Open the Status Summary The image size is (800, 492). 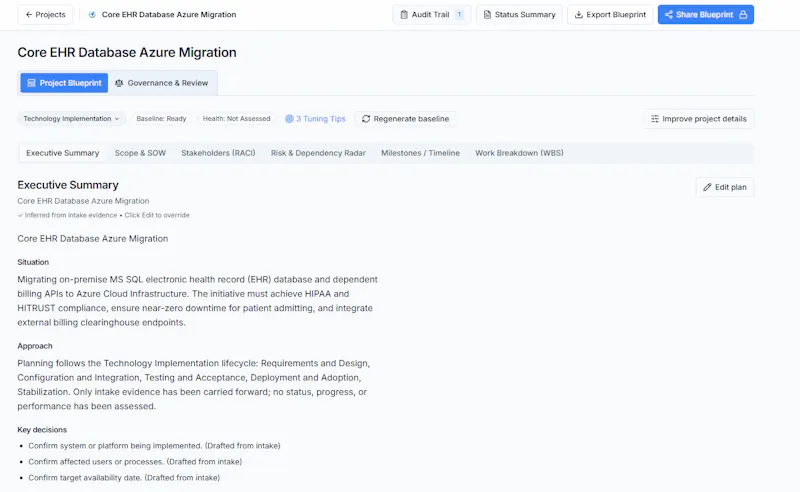519,15
